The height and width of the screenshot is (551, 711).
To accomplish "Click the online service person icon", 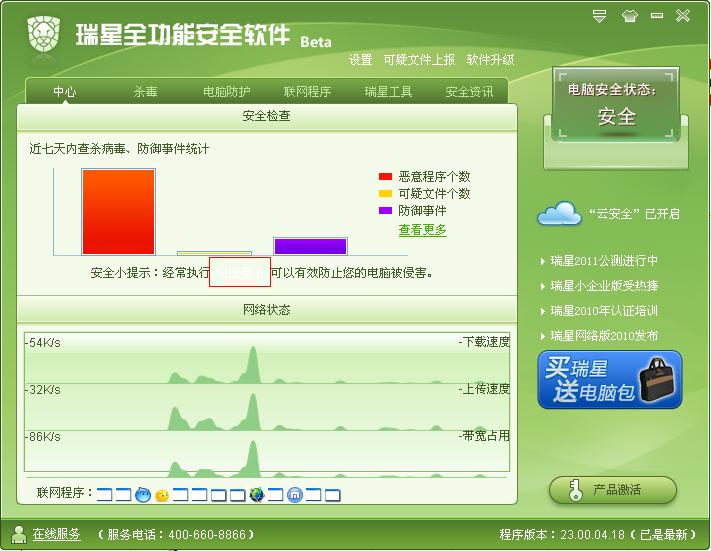I will 19,534.
